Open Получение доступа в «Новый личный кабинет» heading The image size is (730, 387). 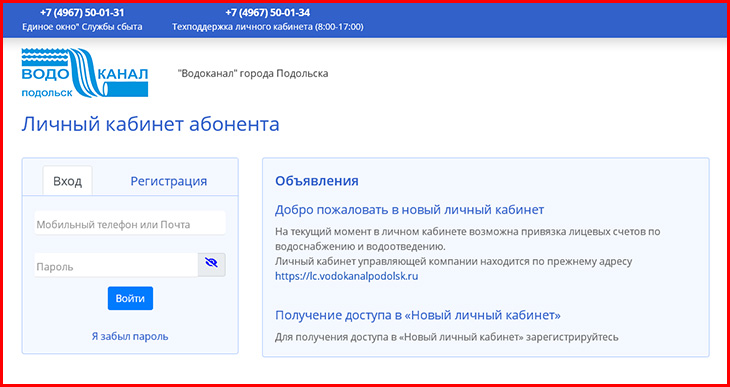(x=418, y=315)
